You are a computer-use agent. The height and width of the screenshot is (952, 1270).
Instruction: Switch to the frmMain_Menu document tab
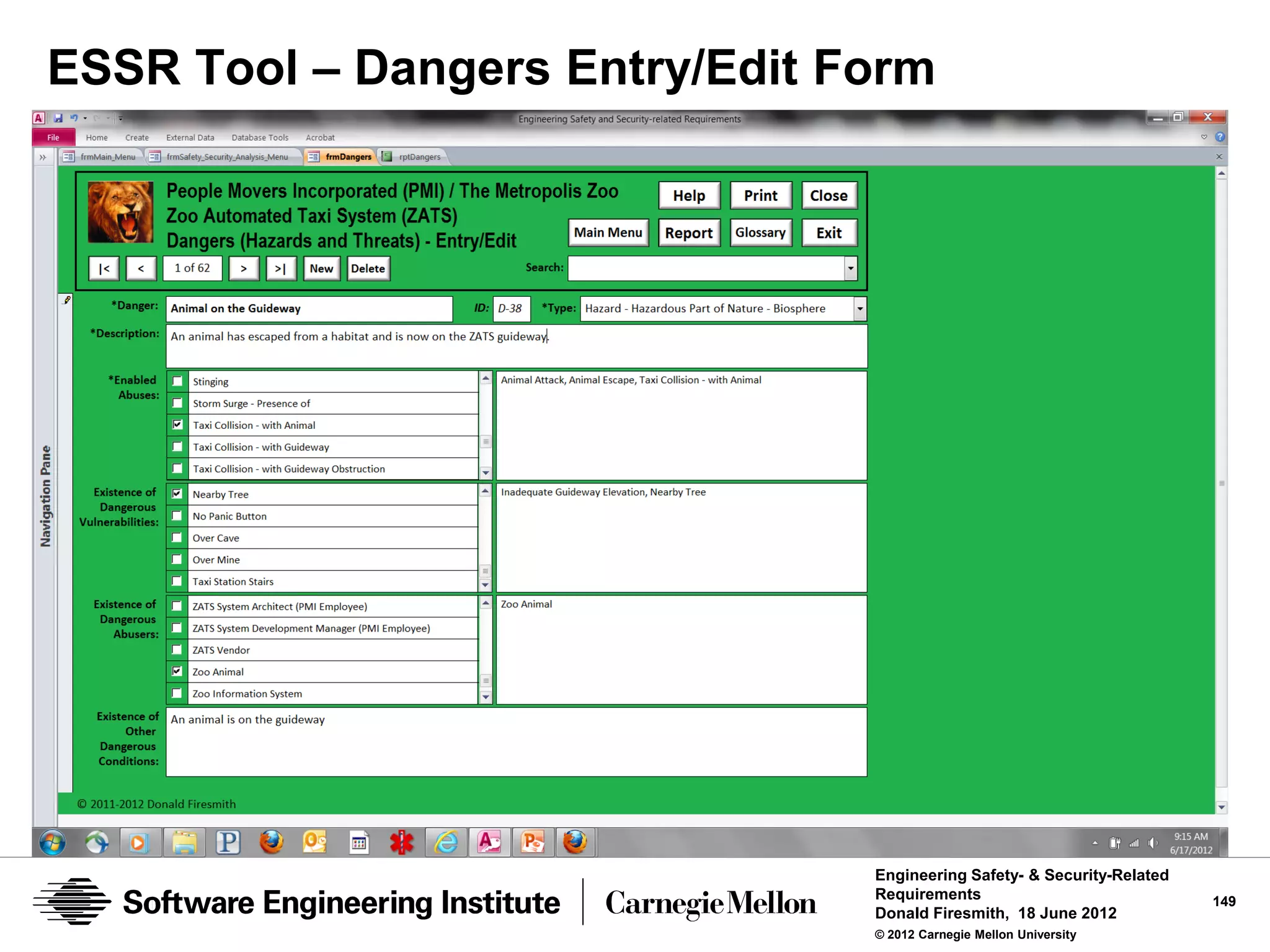[x=101, y=157]
